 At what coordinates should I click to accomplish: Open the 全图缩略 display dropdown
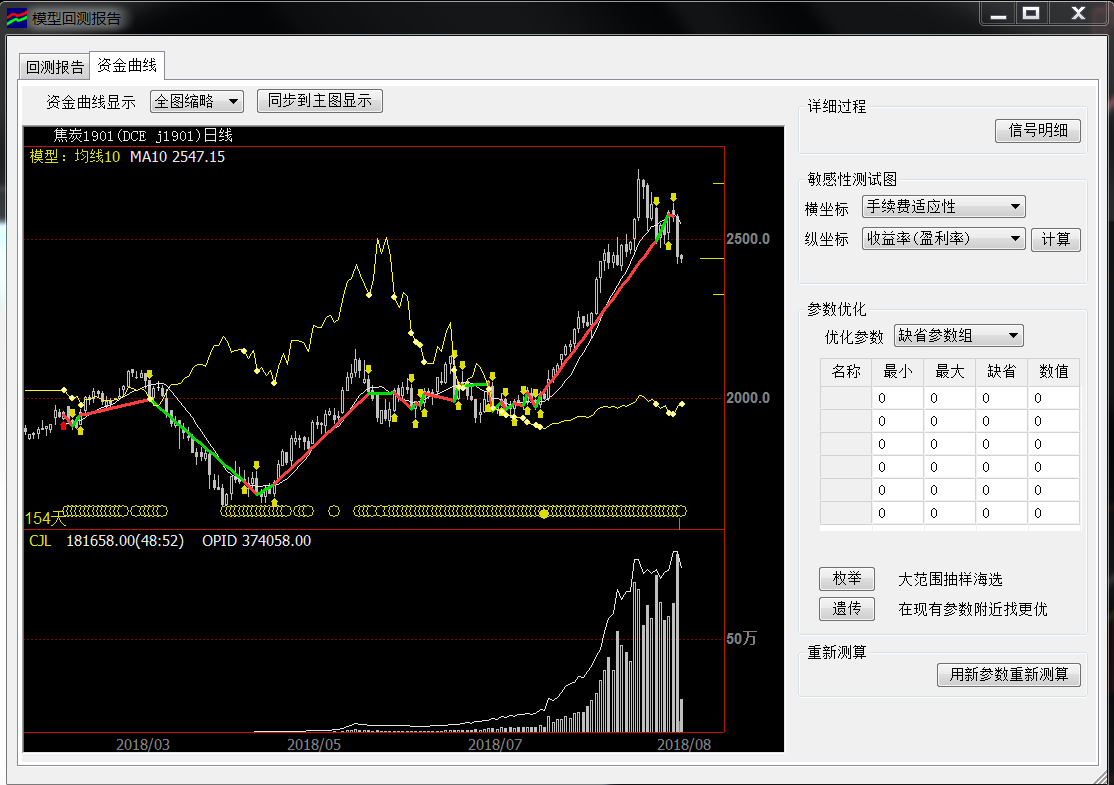coord(197,101)
